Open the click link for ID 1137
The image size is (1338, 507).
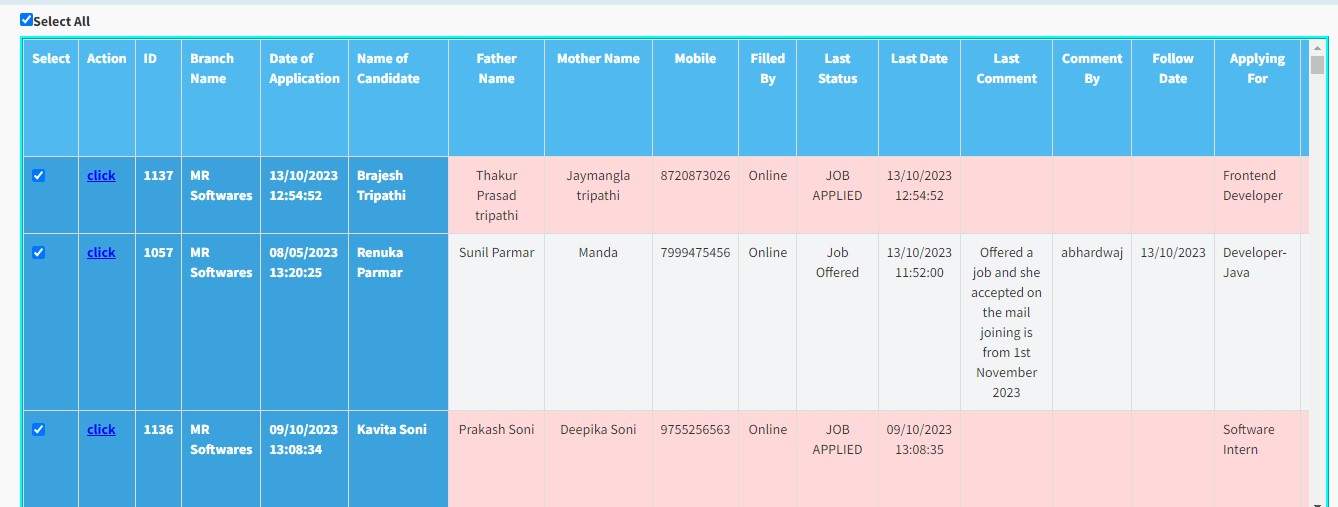tap(101, 176)
